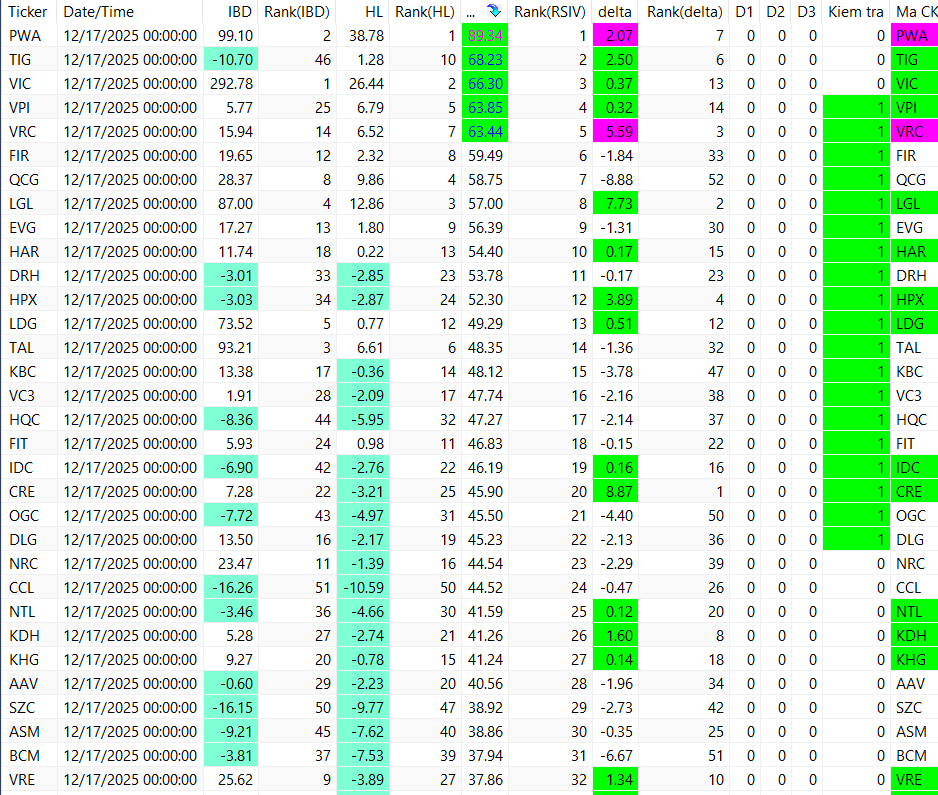Image resolution: width=938 pixels, height=795 pixels.
Task: Select the AAV ticker cell
Action: pos(30,684)
